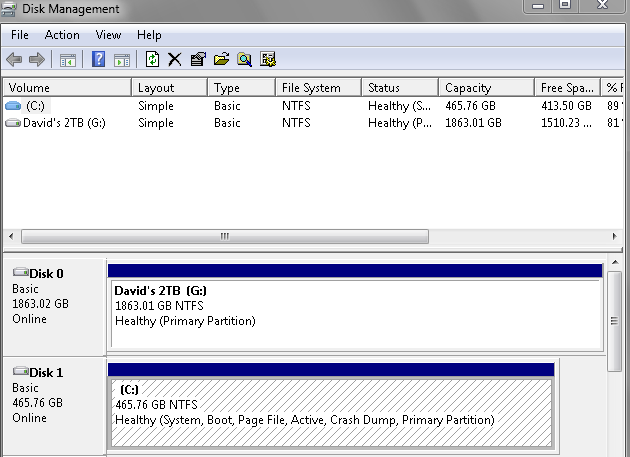Click the Healthy (Primary Partition) text
The width and height of the screenshot is (630, 457).
[185, 321]
